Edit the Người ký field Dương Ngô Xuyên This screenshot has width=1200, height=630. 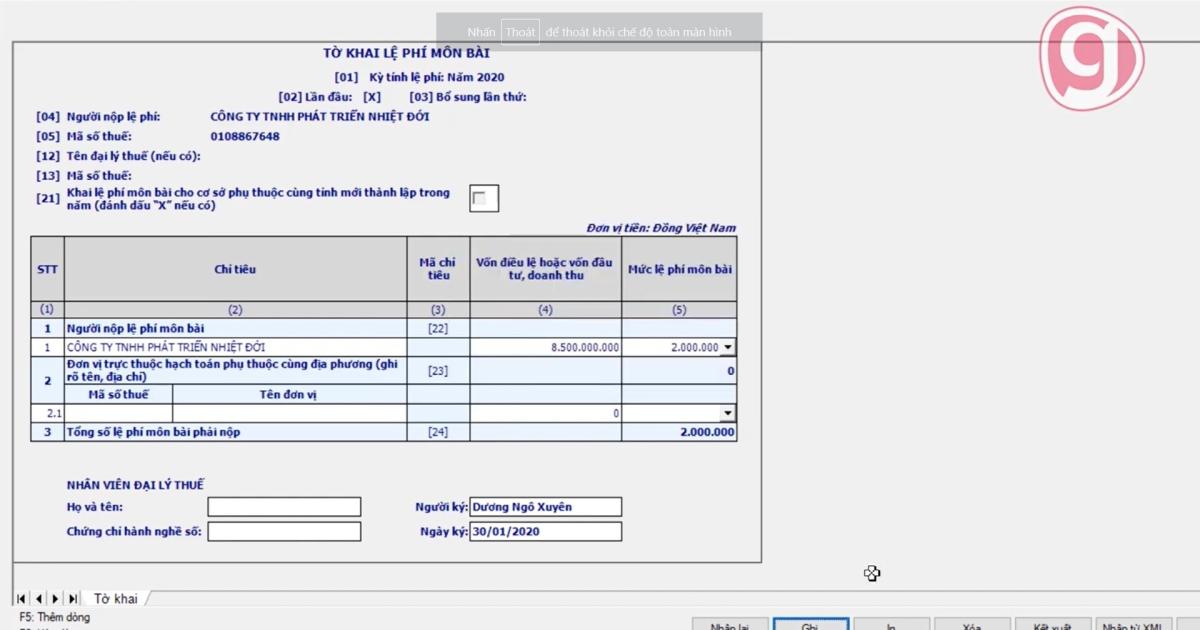545,507
